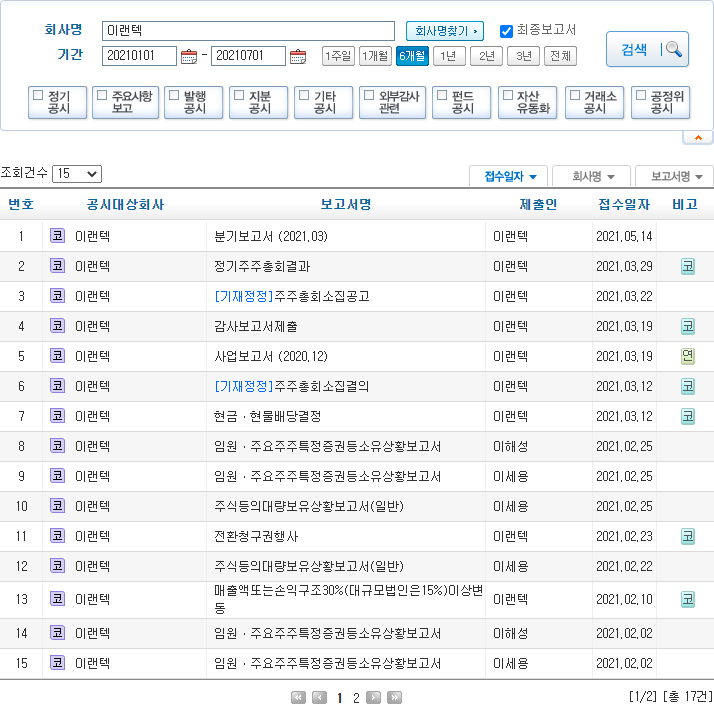Check the 거래소공시 filter
The height and width of the screenshot is (704, 714).
coord(575,95)
